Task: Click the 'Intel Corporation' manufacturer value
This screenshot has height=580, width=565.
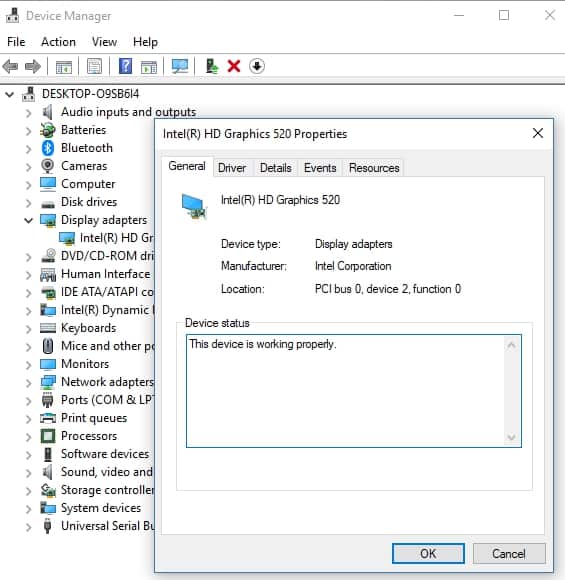Action: pyautogui.click(x=353, y=266)
